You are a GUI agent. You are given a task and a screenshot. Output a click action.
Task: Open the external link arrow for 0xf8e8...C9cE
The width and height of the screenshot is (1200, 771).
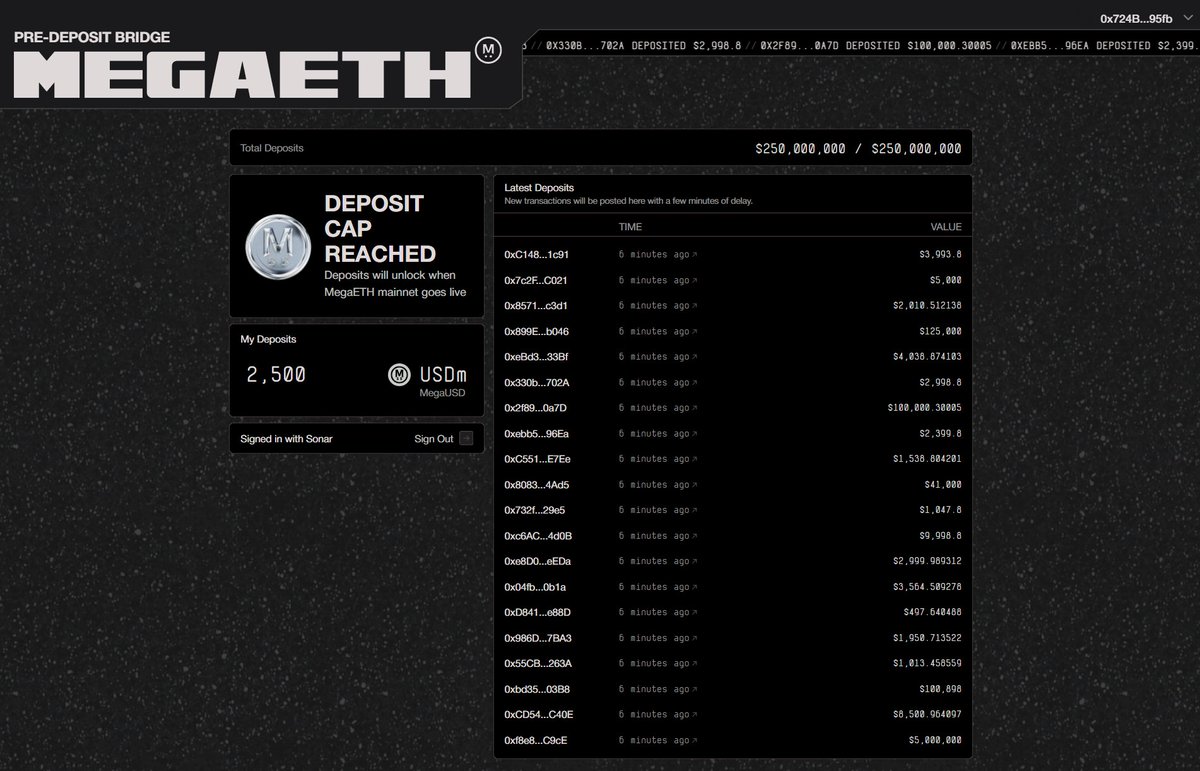click(695, 739)
